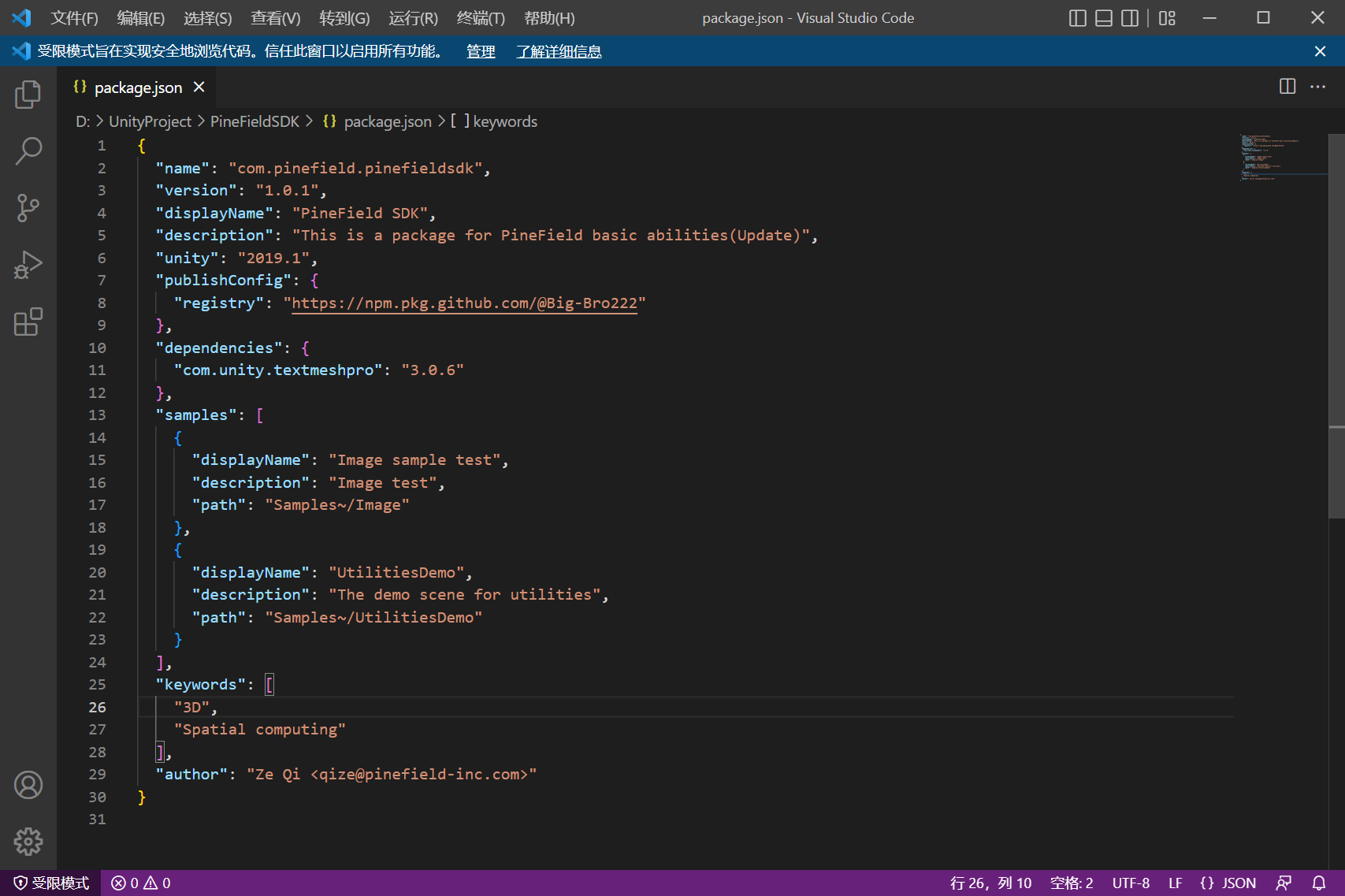The height and width of the screenshot is (896, 1345).
Task: Open the Extensions view
Action: 28,322
